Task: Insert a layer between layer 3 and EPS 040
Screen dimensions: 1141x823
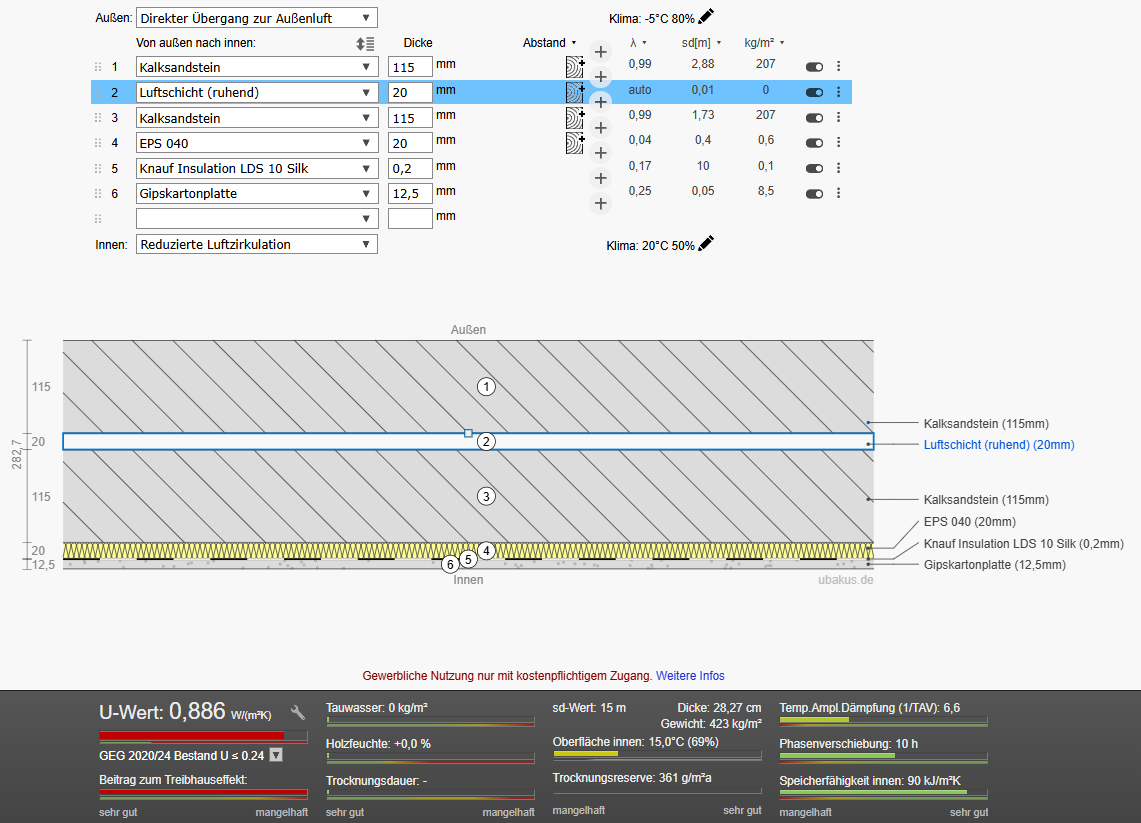Action: [600, 127]
